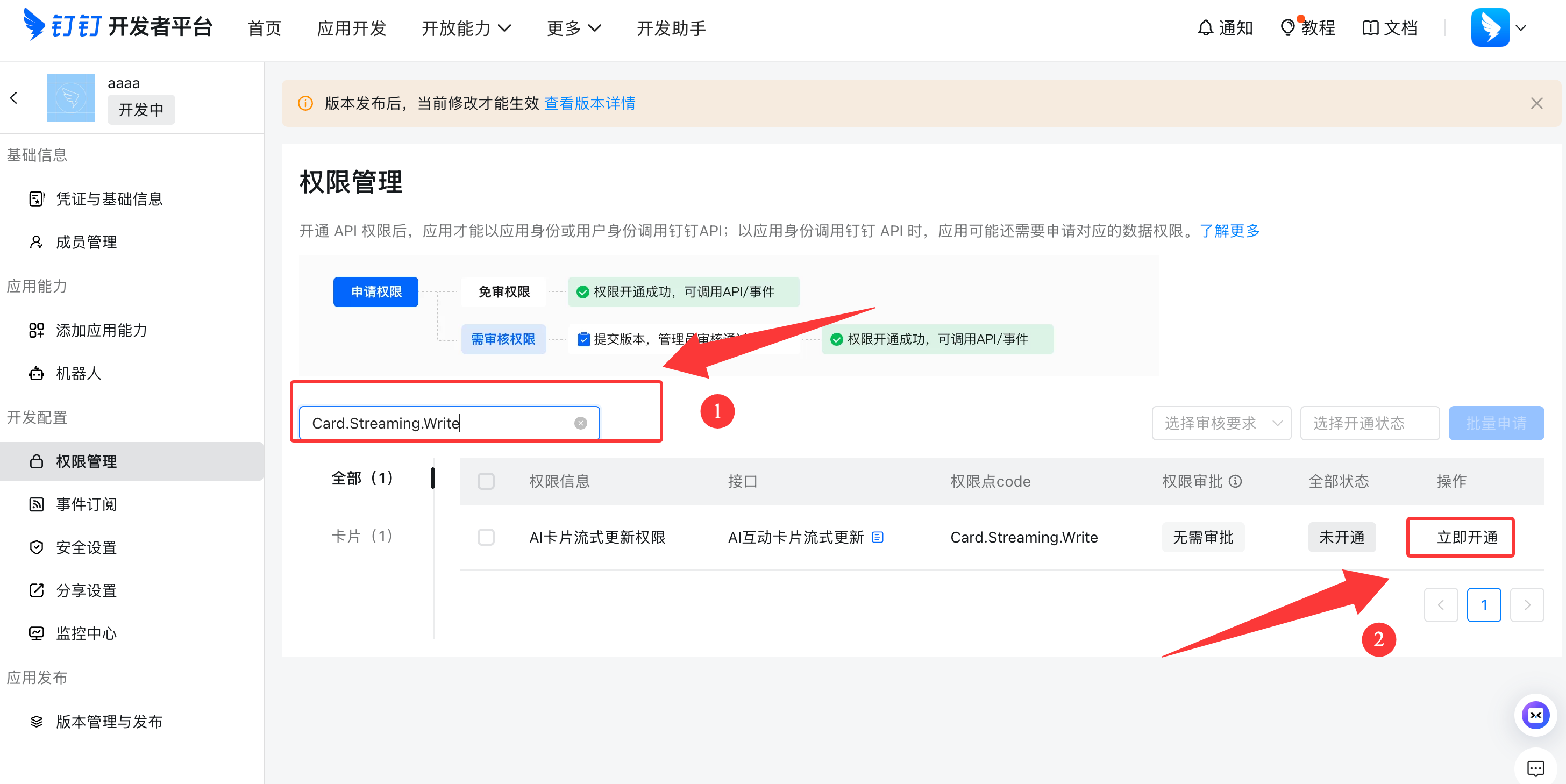Open the docs book icon
Screen dimensions: 1566x784
click(1370, 28)
